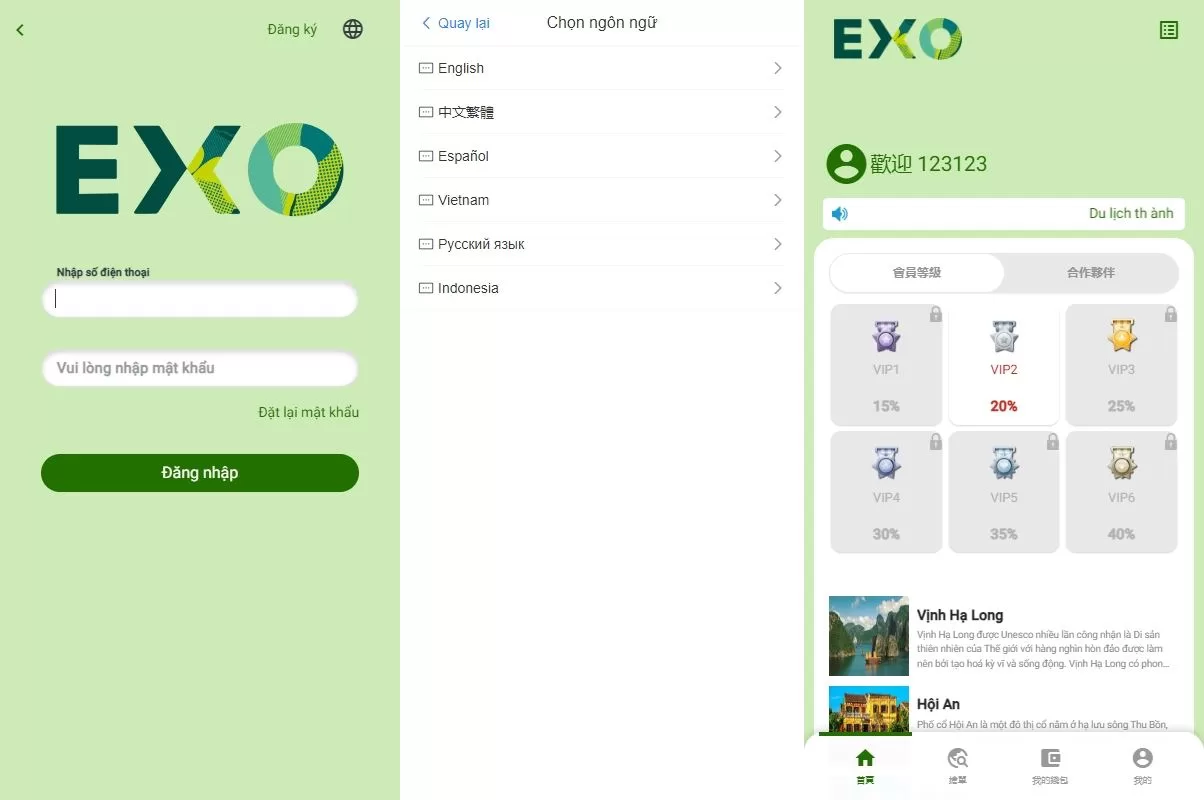1204x800 pixels.
Task: Go back with the left arrow on login screen
Action: tap(20, 30)
